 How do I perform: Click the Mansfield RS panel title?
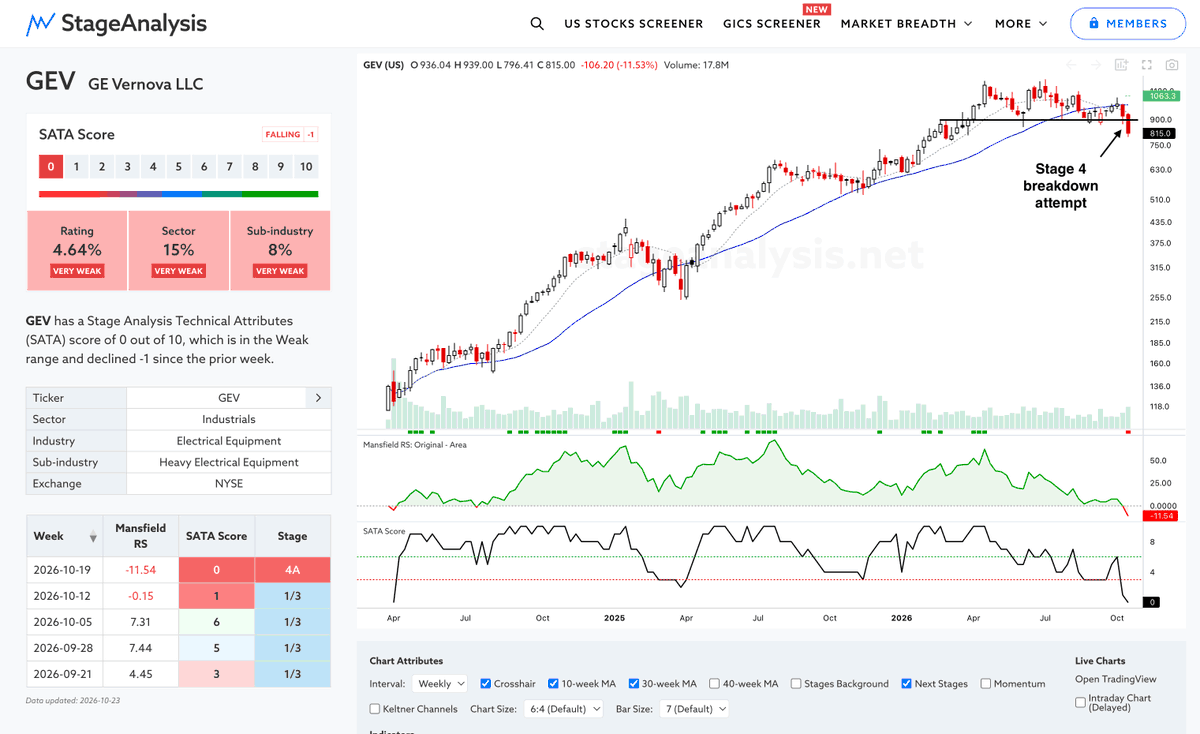click(415, 444)
